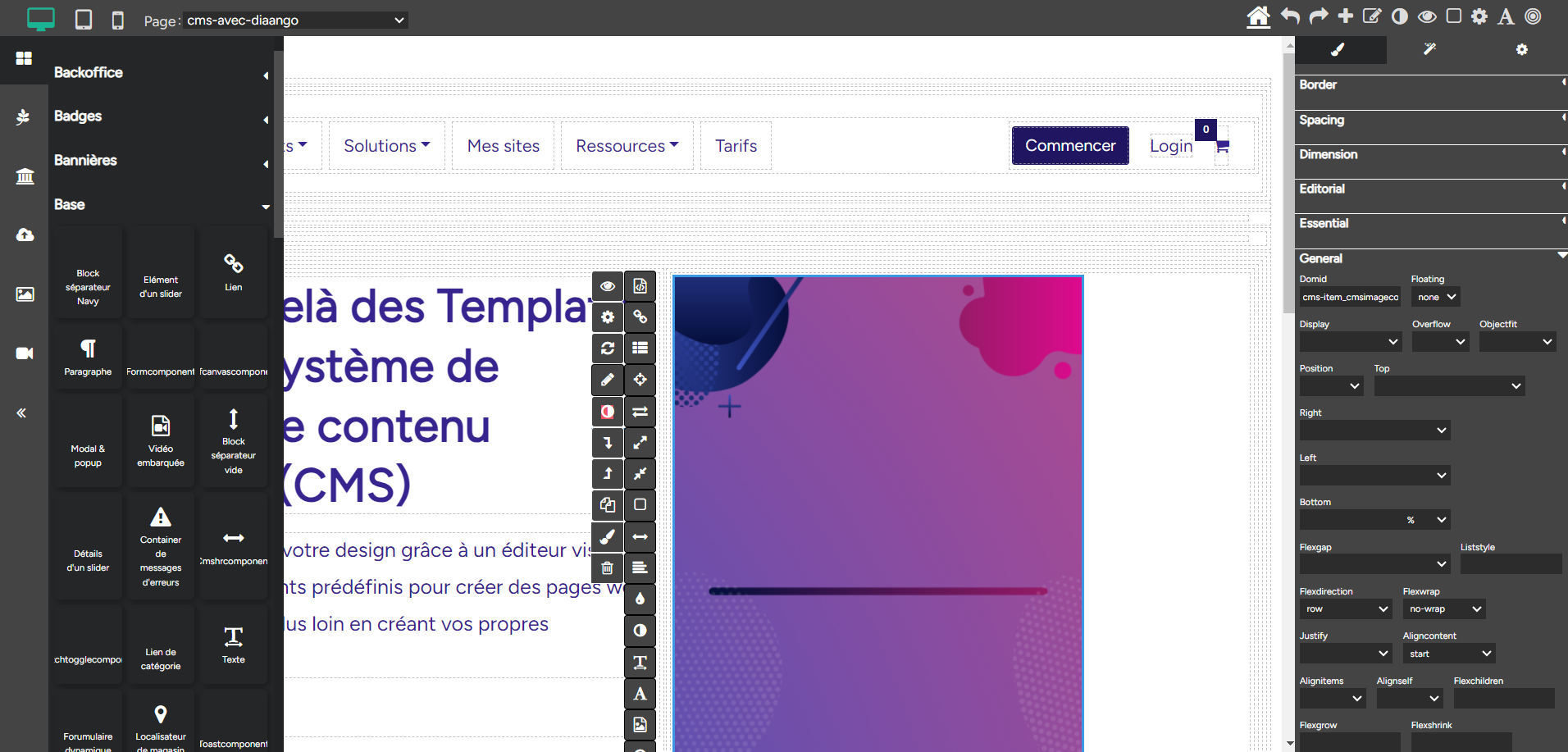Screen dimensions: 1568x752
Task: Switch to the magic wand tab
Action: (1429, 50)
